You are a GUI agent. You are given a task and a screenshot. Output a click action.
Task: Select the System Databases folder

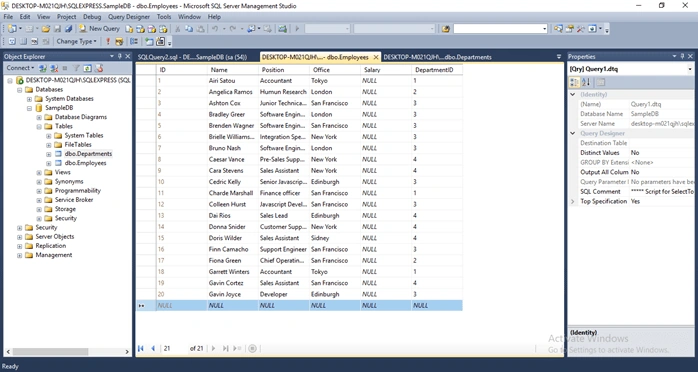[x=69, y=99]
